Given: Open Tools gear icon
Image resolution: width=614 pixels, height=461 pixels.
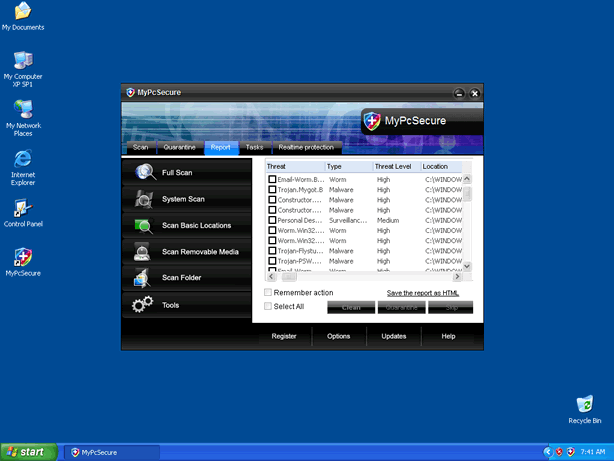Looking at the screenshot, I should point(143,305).
